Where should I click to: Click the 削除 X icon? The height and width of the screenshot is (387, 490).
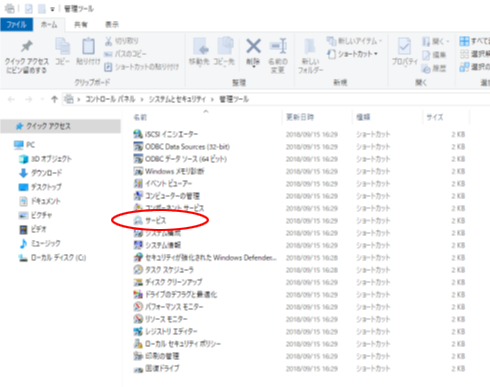(x=253, y=46)
